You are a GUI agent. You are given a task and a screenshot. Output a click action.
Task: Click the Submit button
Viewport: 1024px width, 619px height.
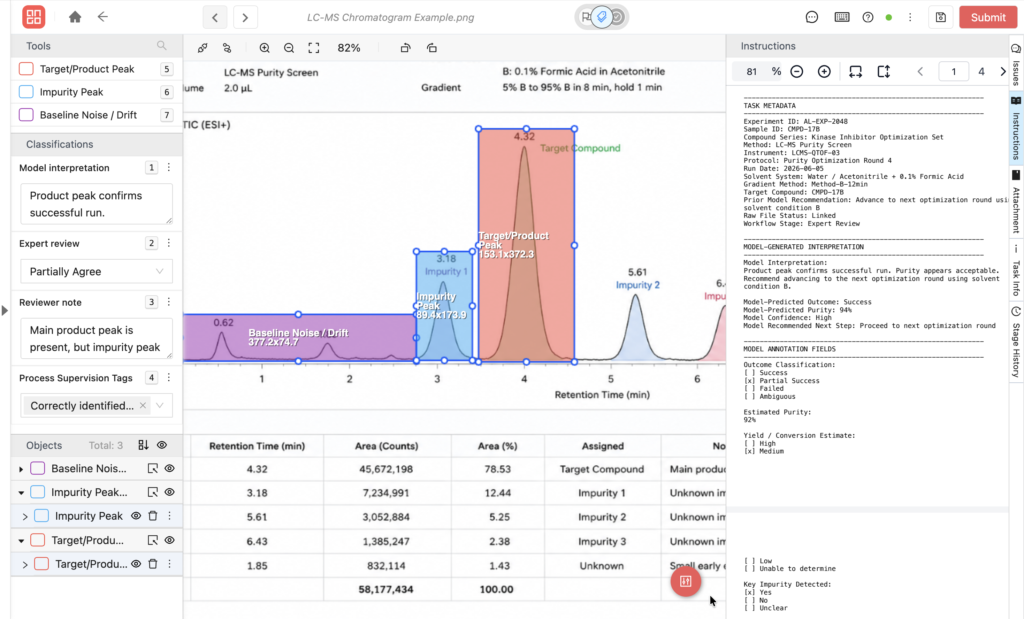click(987, 18)
